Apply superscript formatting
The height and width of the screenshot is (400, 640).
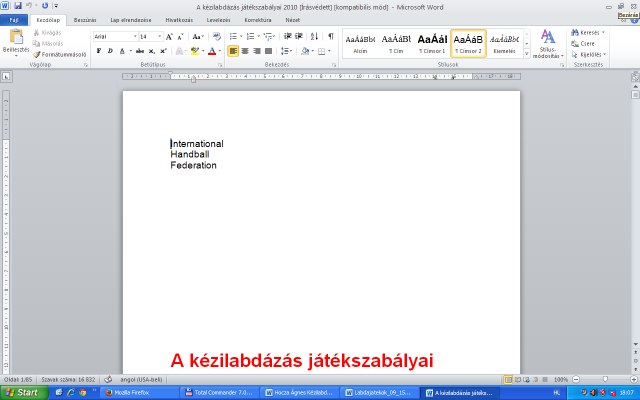163,51
